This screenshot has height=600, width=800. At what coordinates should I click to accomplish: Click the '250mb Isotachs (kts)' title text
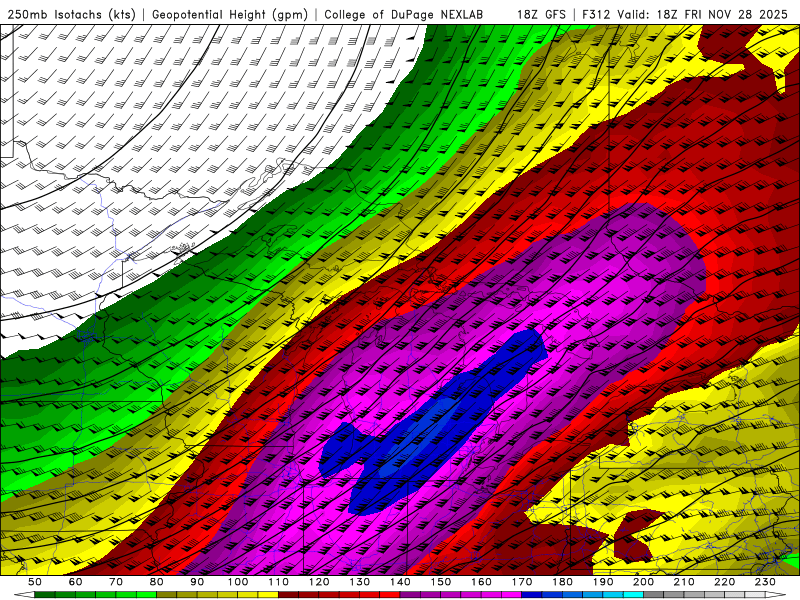71,14
